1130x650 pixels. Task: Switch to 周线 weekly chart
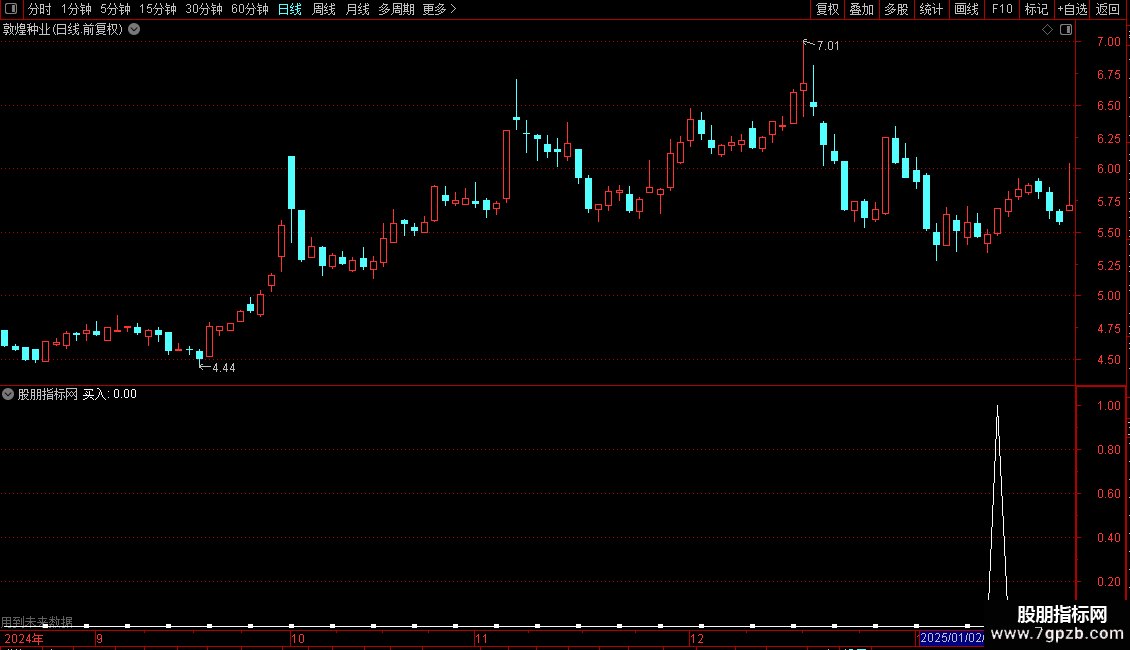[324, 9]
